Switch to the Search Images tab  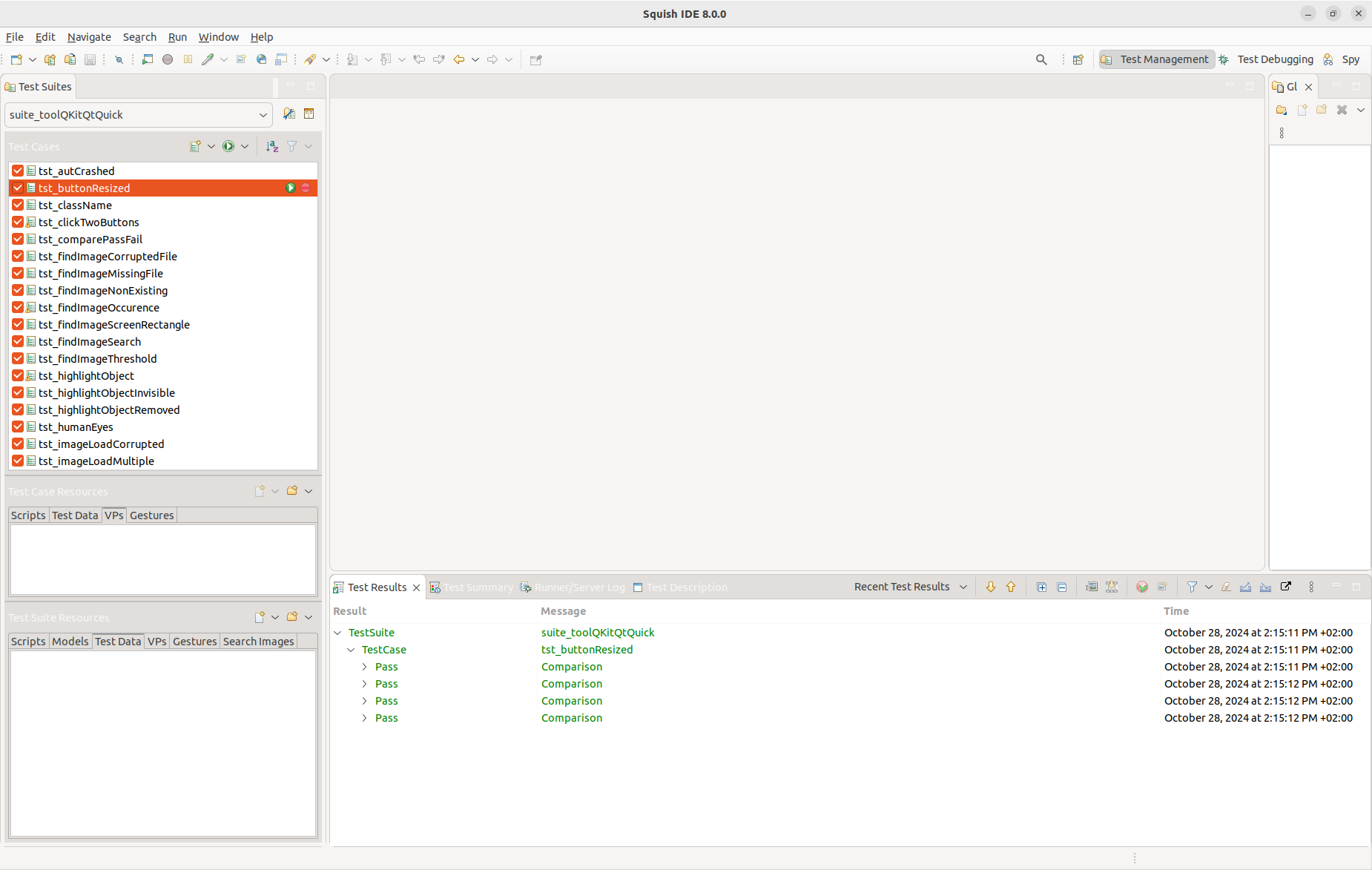[x=258, y=642]
